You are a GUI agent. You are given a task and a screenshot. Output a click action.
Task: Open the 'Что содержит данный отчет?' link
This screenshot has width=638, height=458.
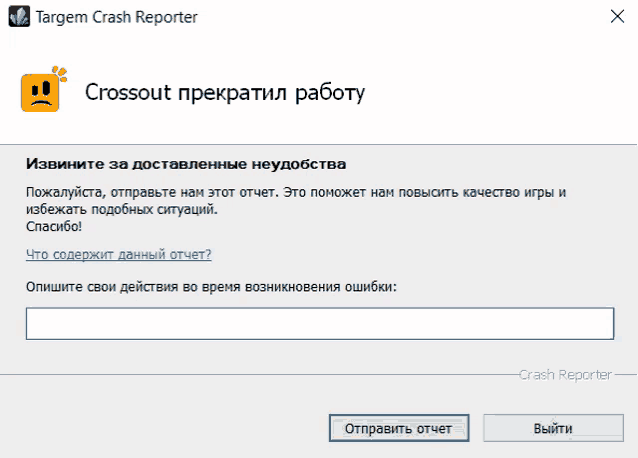click(118, 255)
